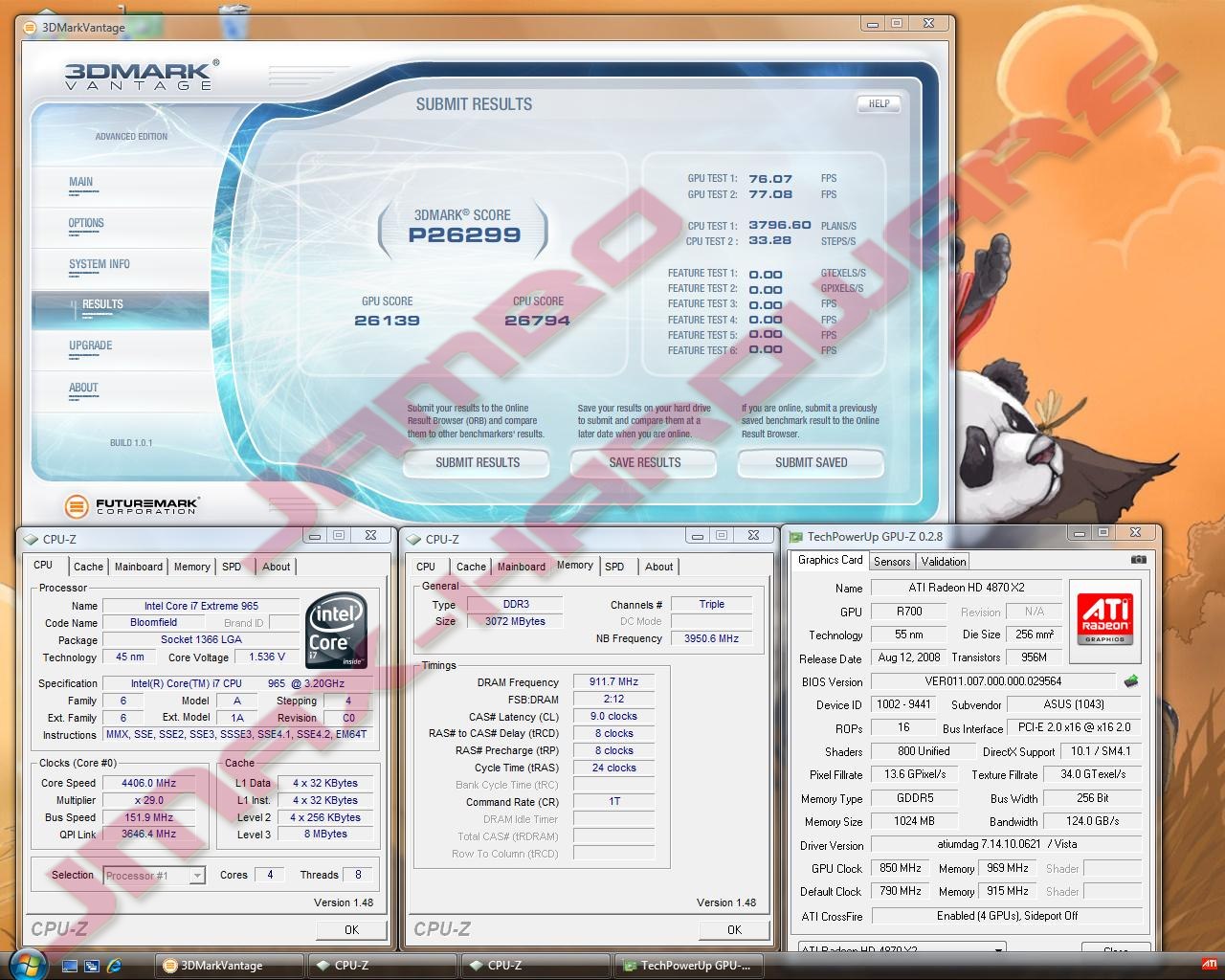Open About in 3DMark sidebar
The height and width of the screenshot is (980, 1225).
tap(83, 388)
